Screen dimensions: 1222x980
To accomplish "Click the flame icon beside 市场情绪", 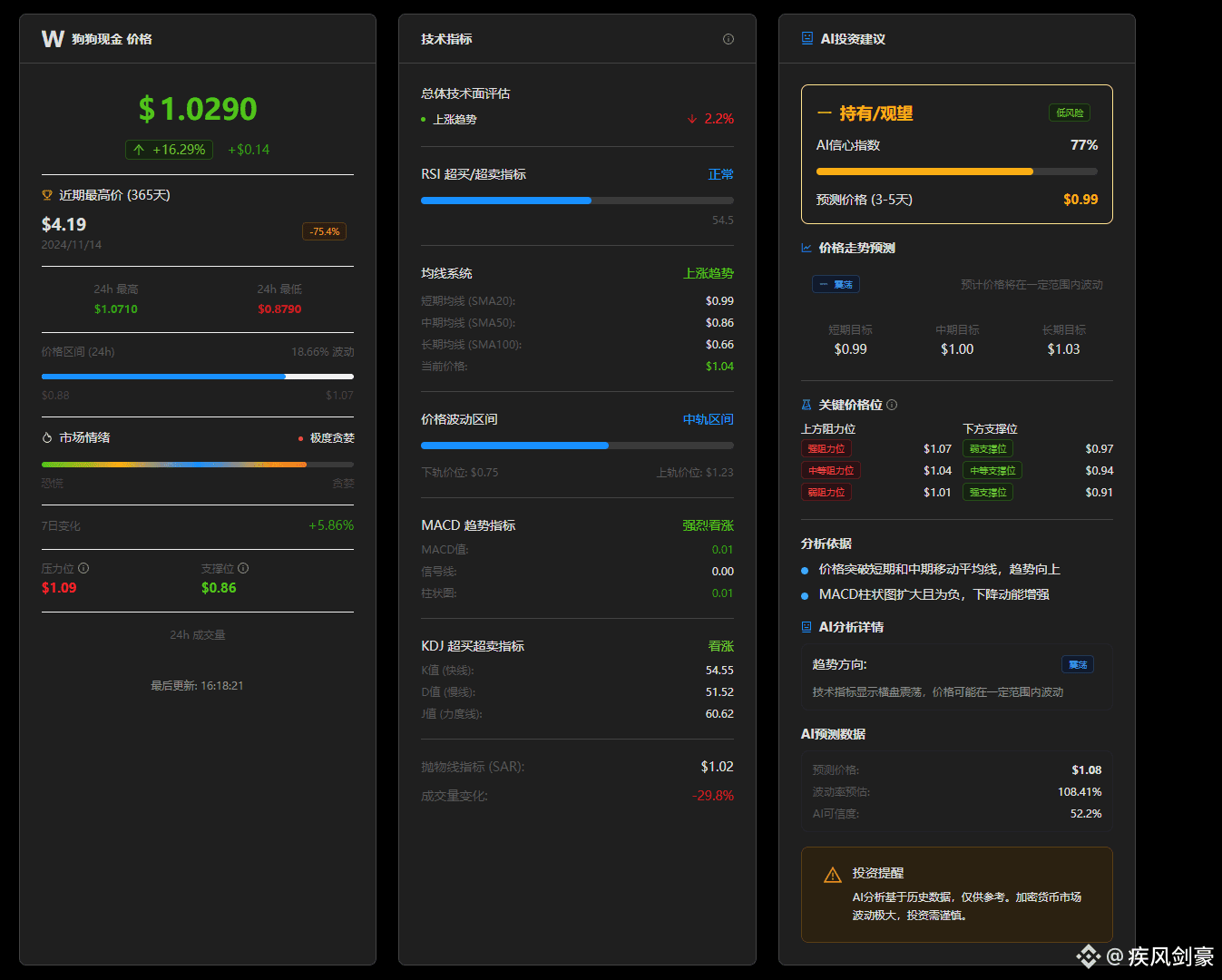I will coord(47,437).
